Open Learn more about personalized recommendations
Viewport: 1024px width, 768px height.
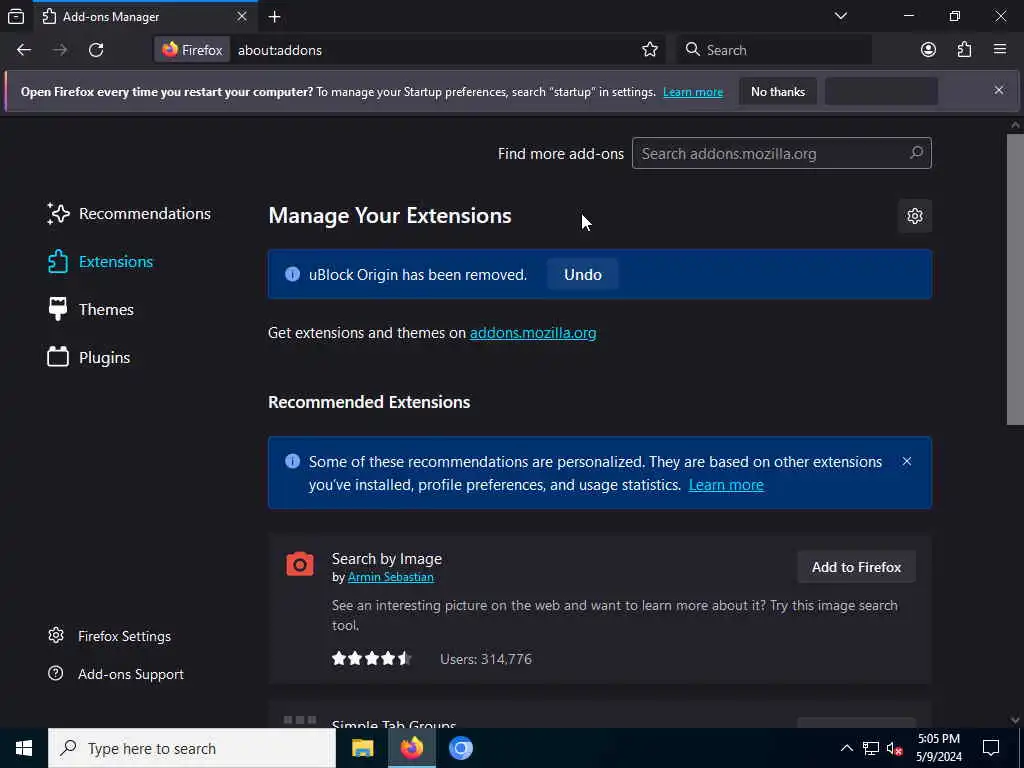[726, 485]
